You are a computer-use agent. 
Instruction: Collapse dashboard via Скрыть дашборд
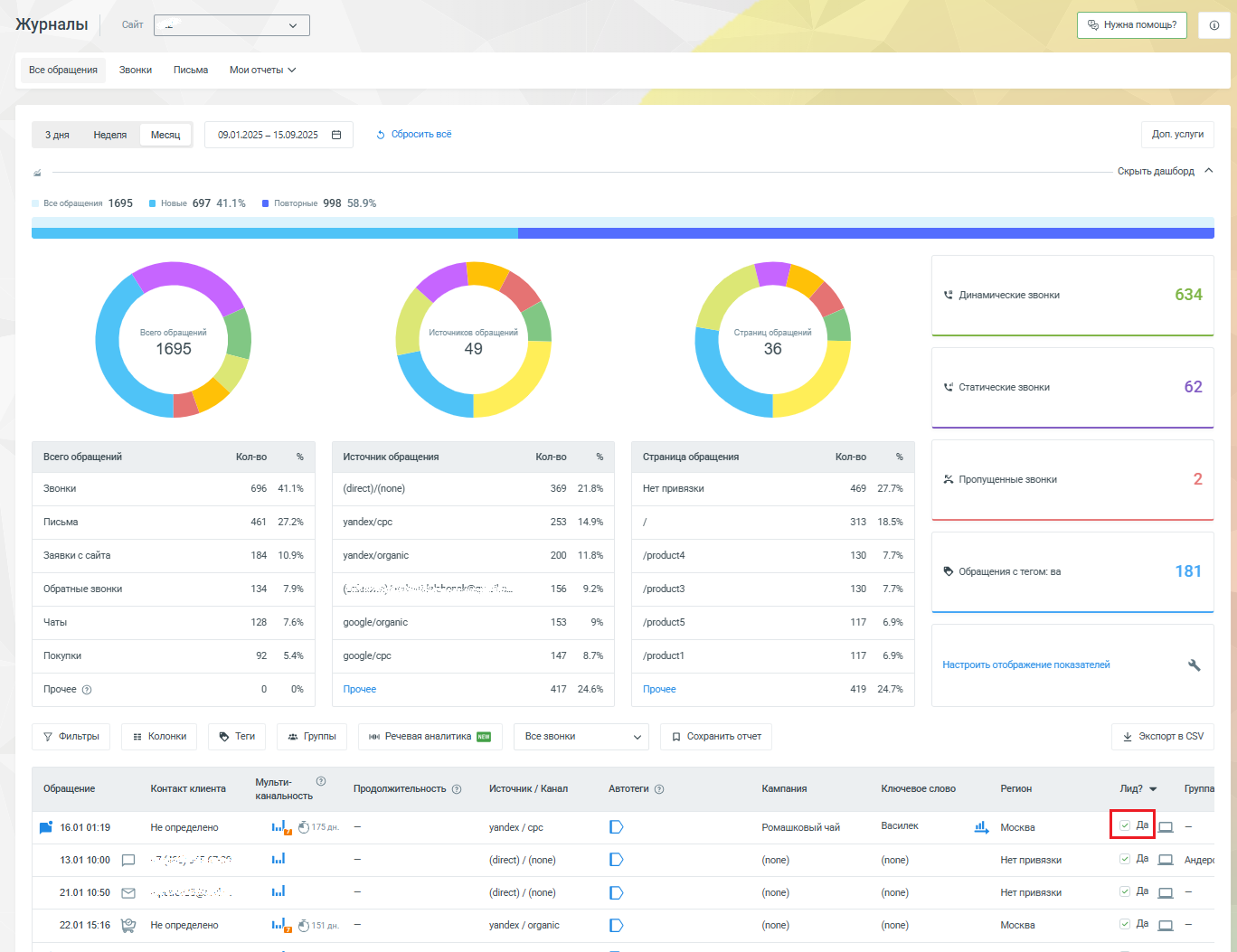pyautogui.click(x=1165, y=171)
